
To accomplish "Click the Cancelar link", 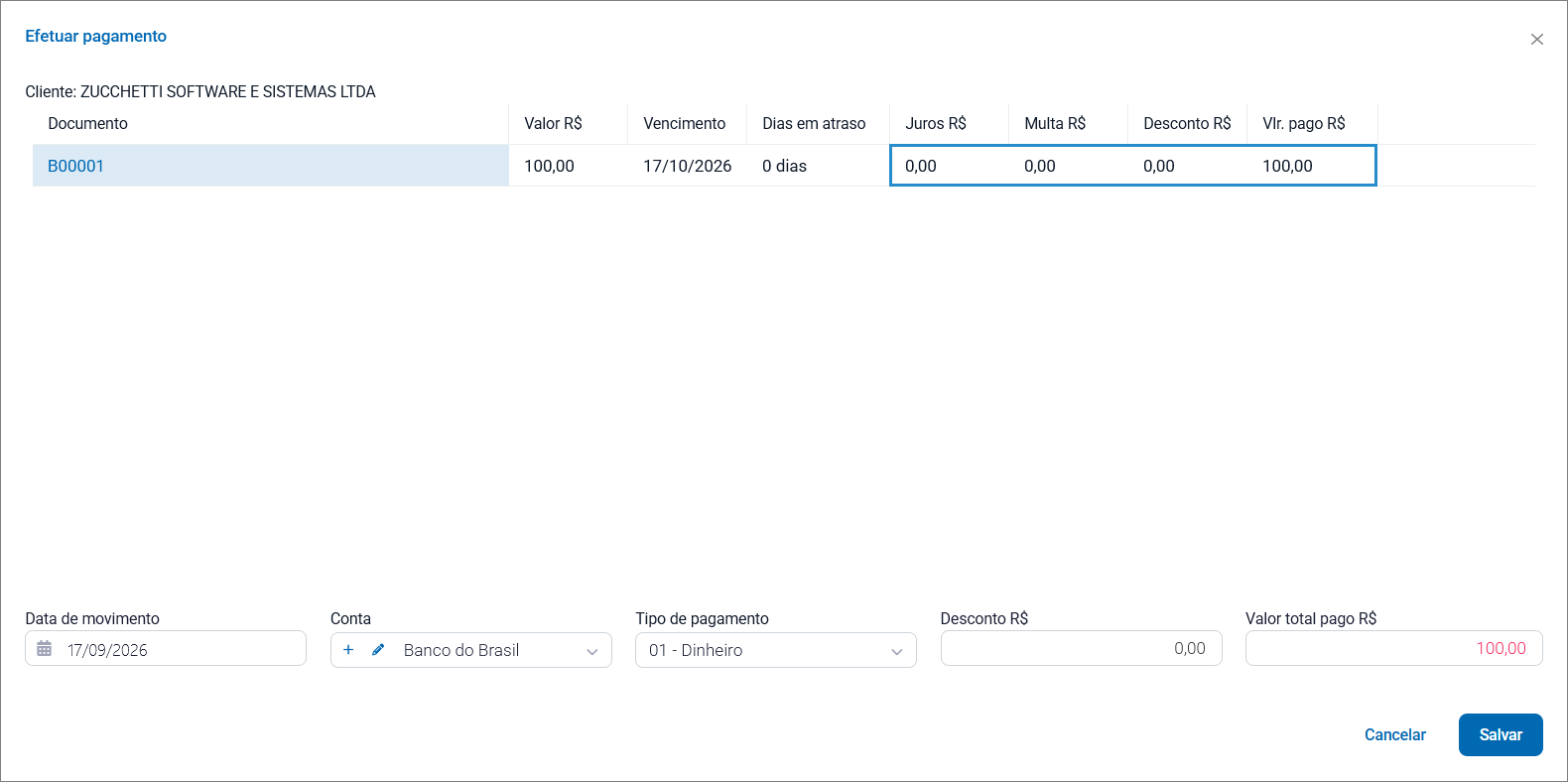I will point(1395,734).
